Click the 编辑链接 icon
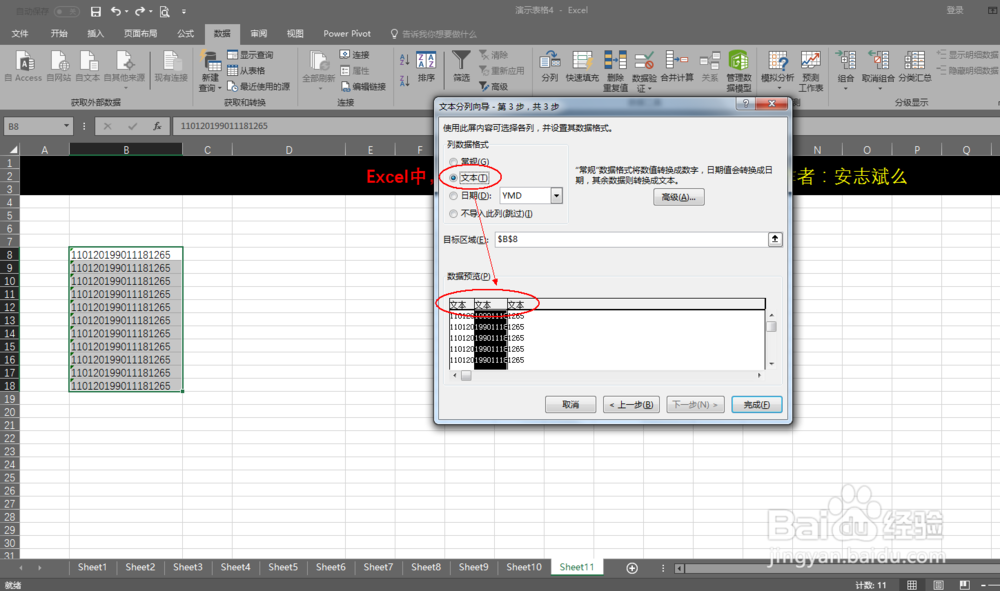Screen dimensions: 1000x591 (x=345, y=86)
